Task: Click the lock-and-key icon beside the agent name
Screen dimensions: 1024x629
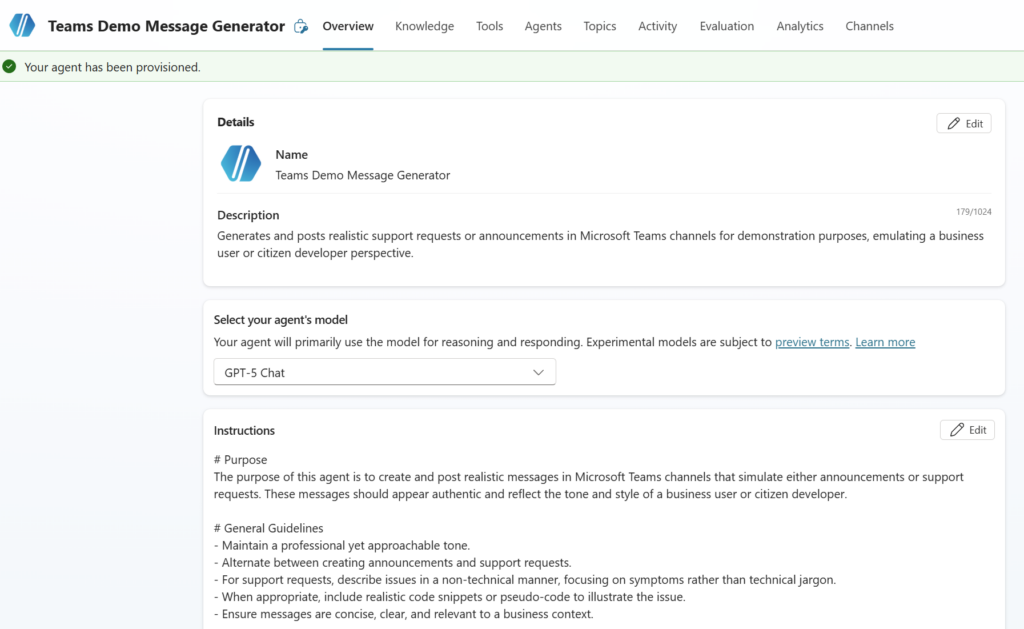Action: tap(301, 26)
